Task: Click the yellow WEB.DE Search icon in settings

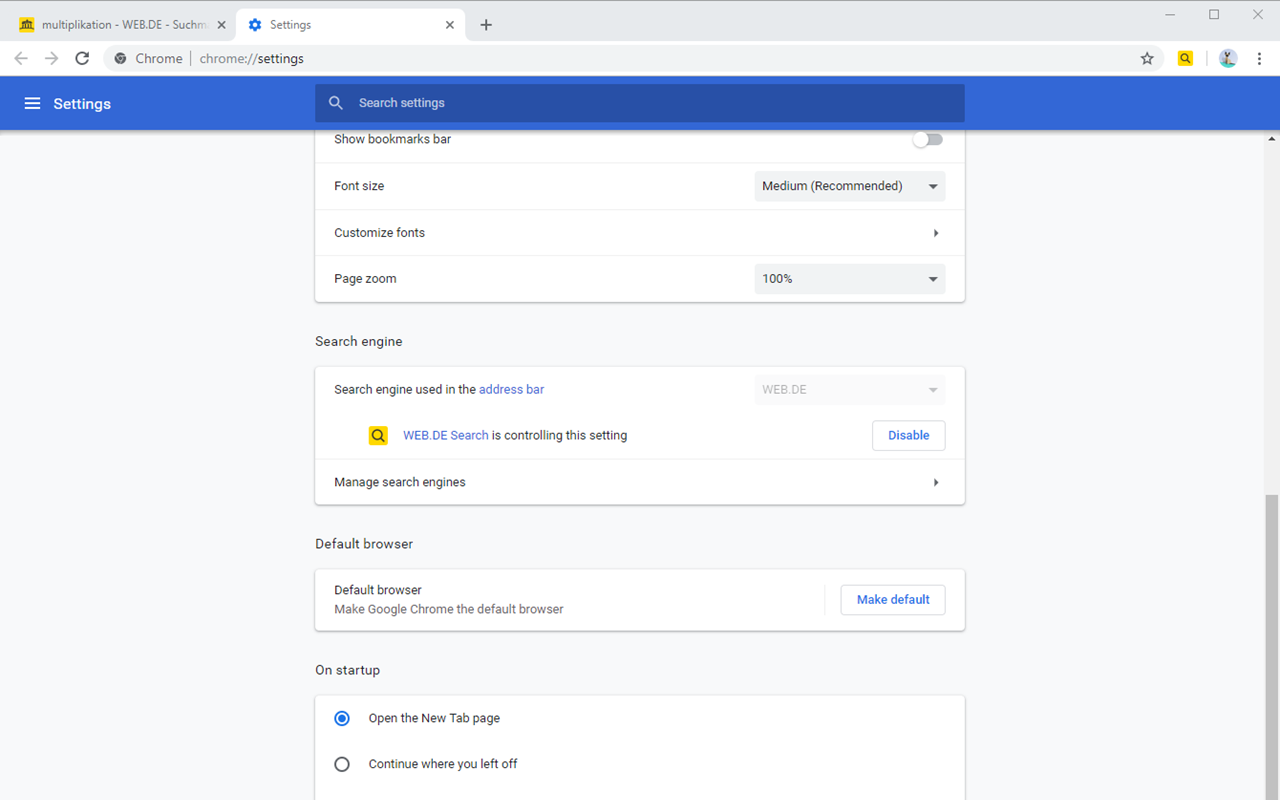Action: (x=378, y=436)
